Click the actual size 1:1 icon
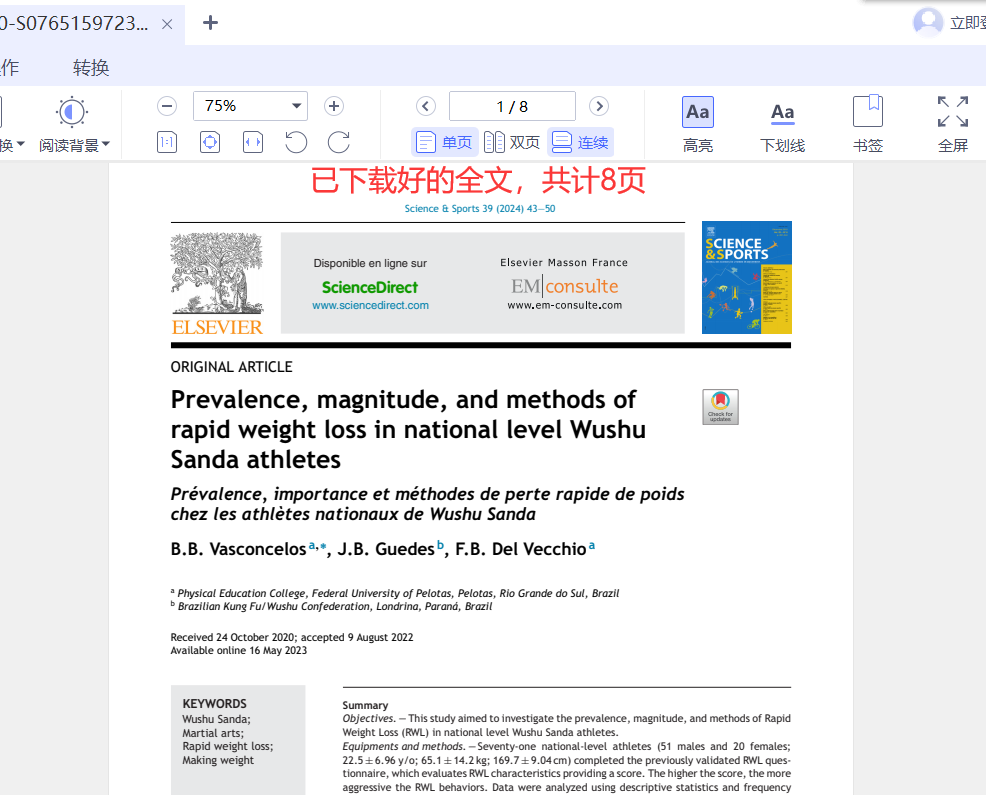Screen dimensions: 986x795 coord(167,142)
